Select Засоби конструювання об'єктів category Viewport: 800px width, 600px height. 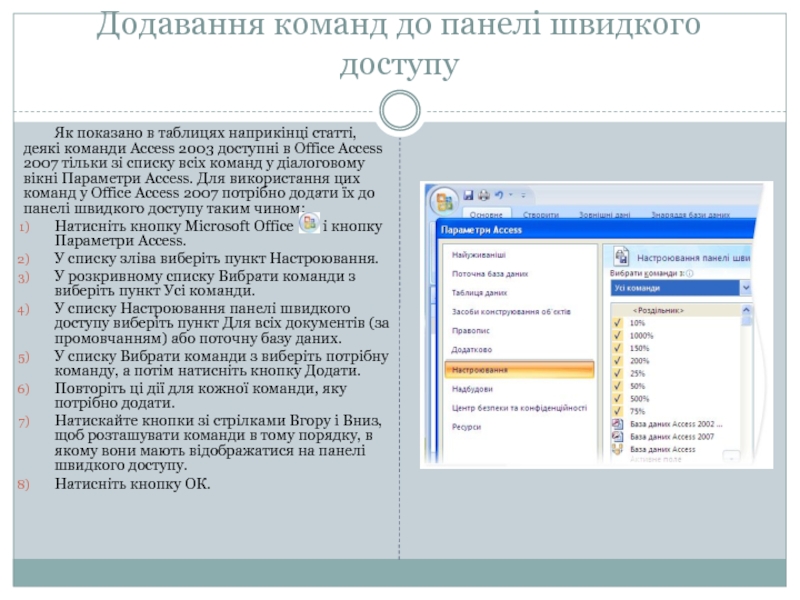tap(511, 311)
